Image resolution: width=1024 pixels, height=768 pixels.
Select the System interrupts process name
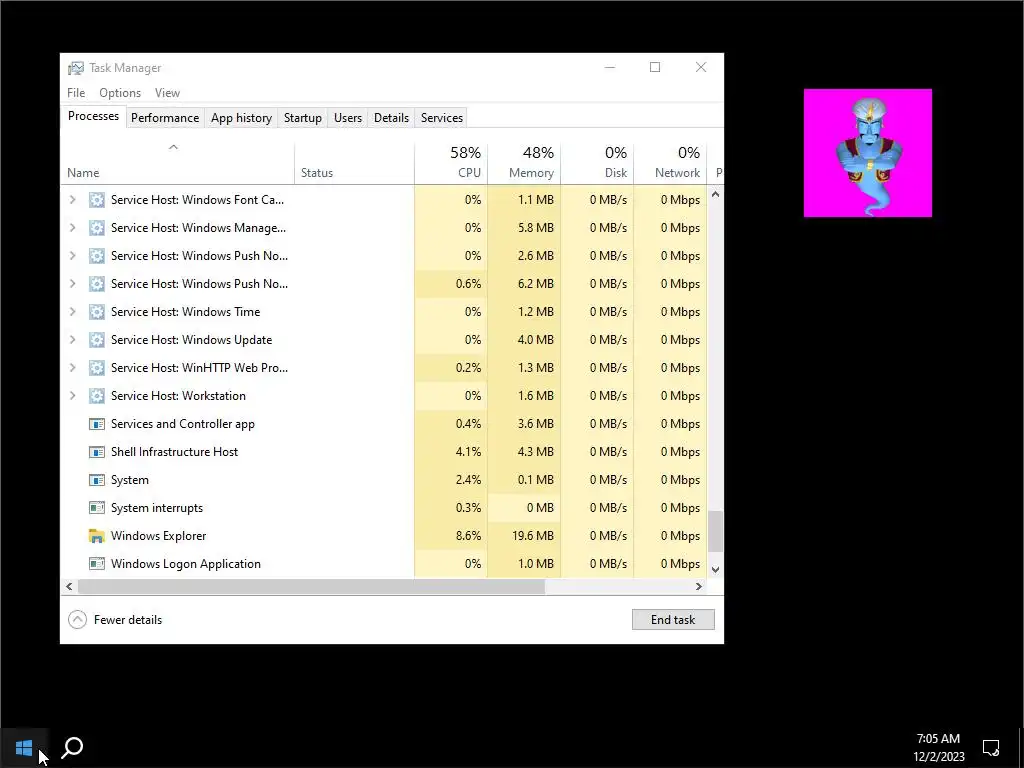(x=157, y=508)
